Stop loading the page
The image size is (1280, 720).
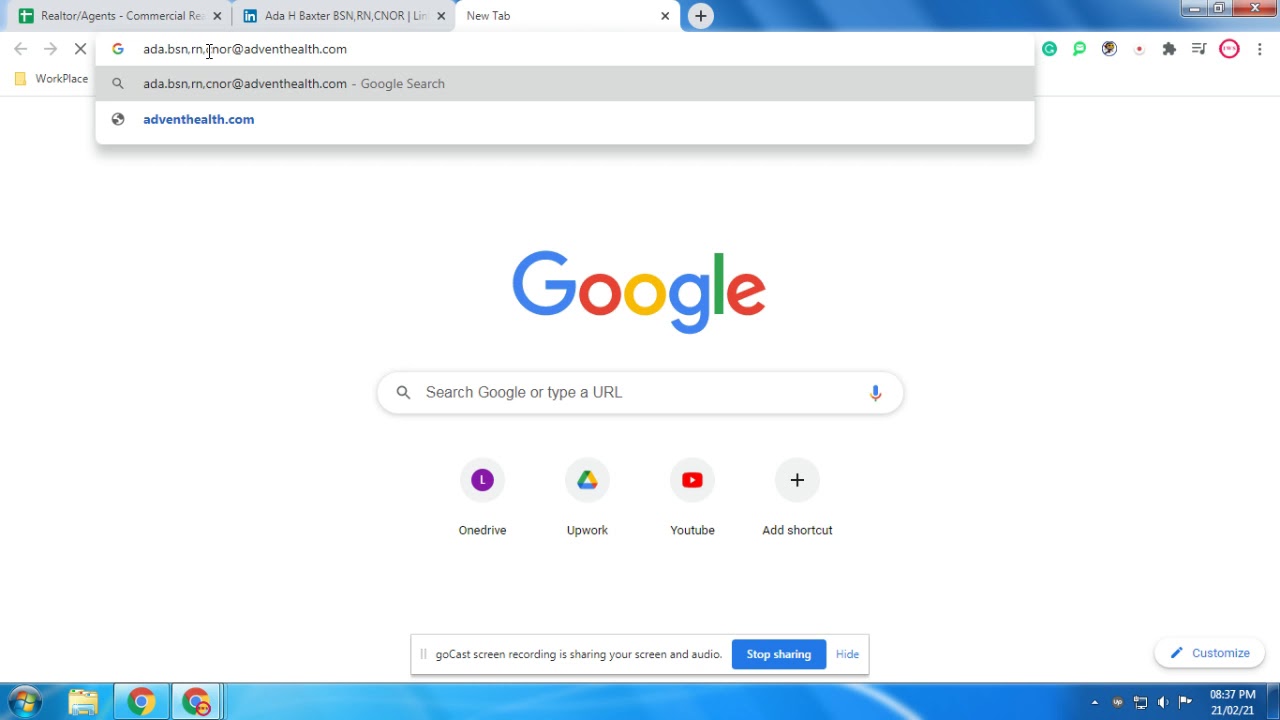(x=81, y=49)
